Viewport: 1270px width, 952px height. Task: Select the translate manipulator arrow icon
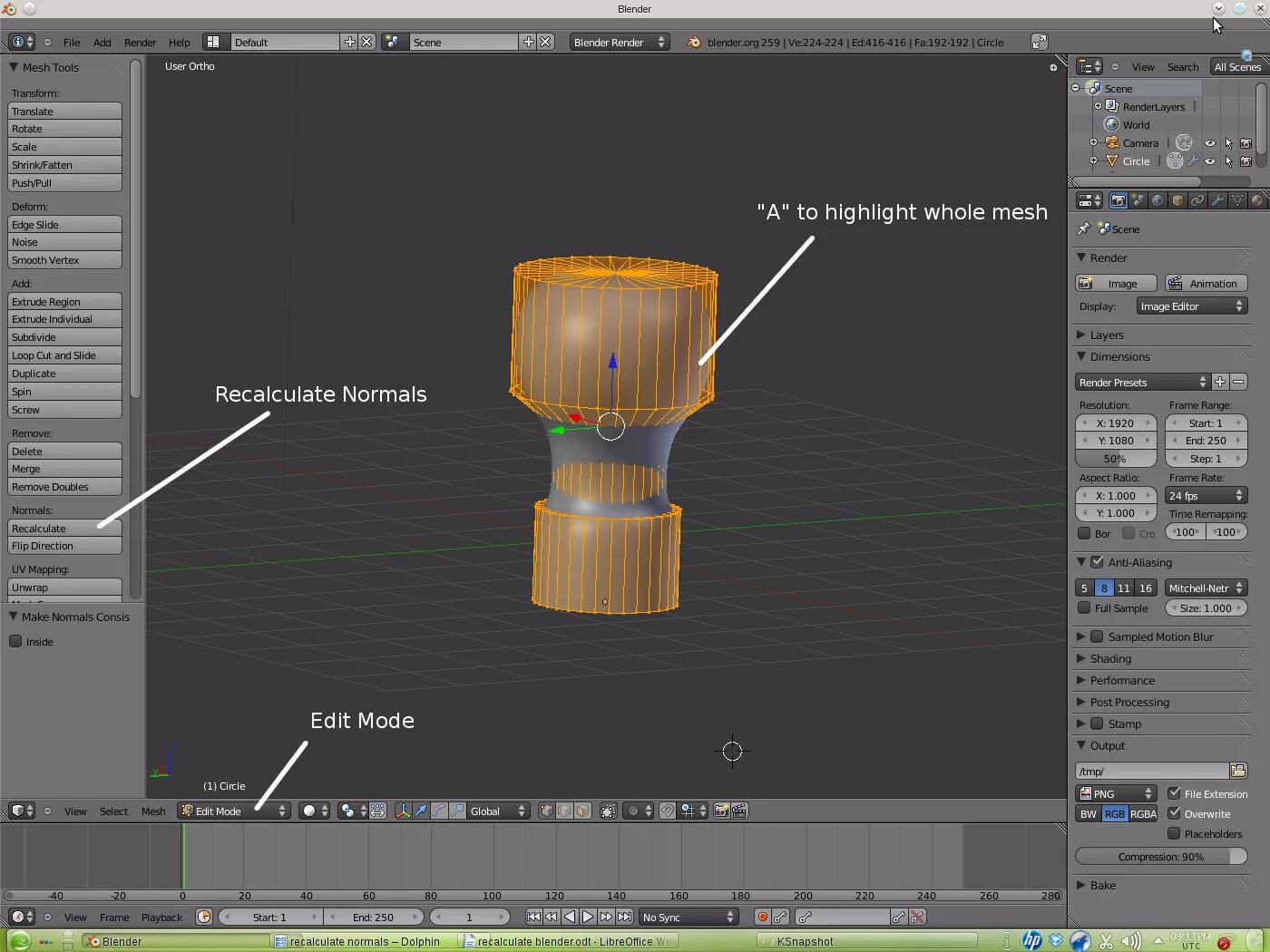click(421, 811)
